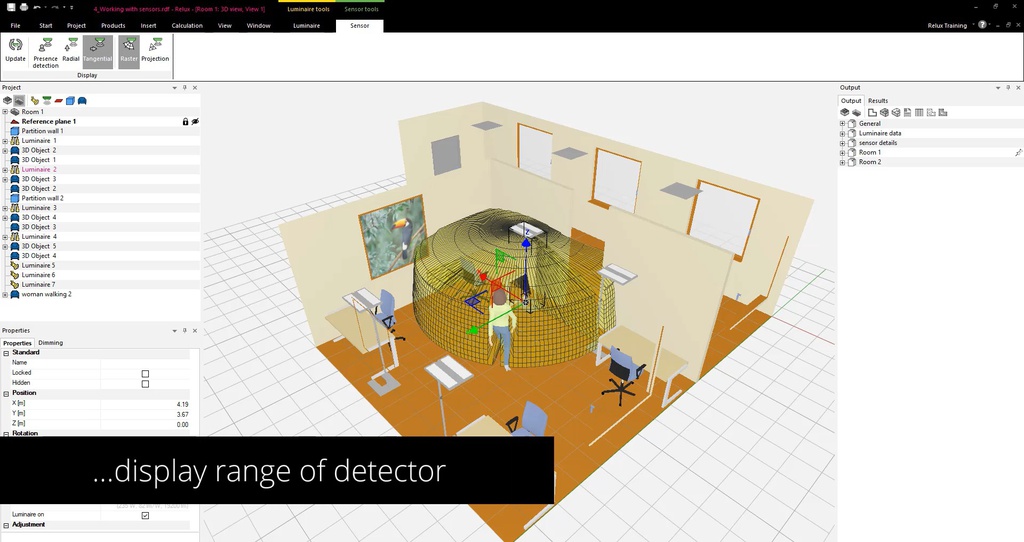The height and width of the screenshot is (542, 1024).
Task: Toggle the Raster display option
Action: (x=129, y=50)
